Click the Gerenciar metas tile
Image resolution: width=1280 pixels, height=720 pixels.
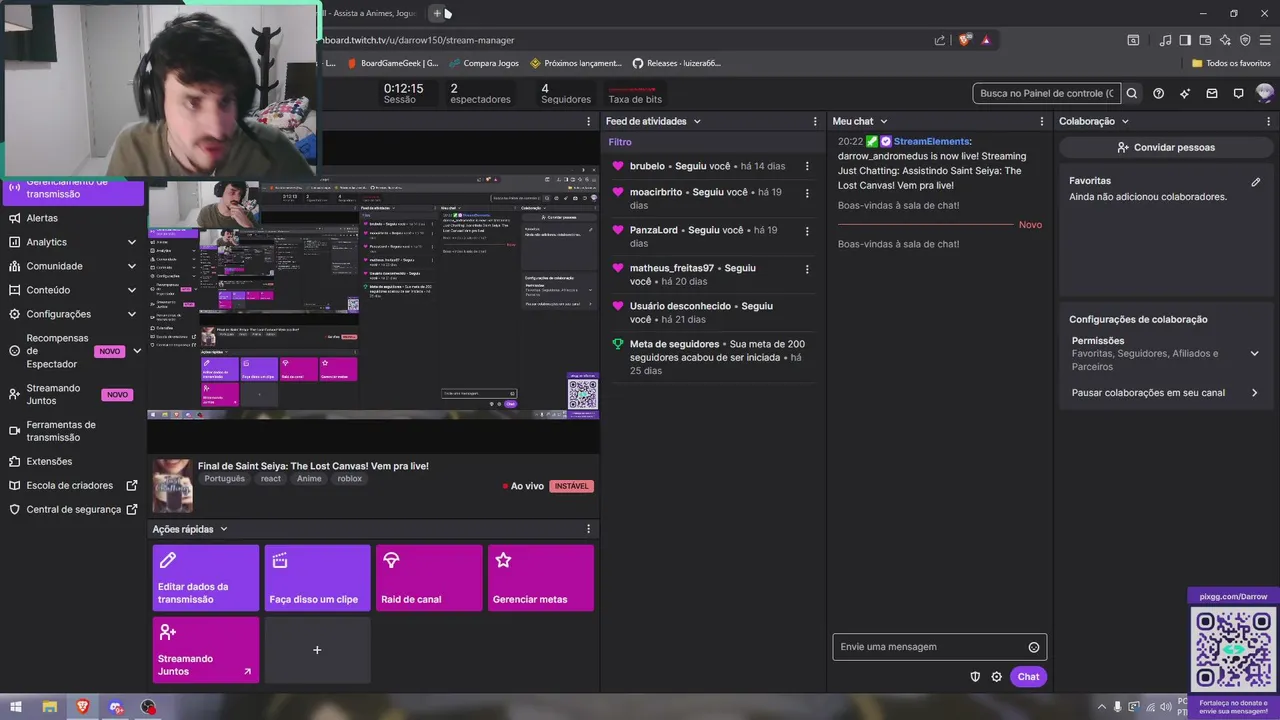click(541, 578)
